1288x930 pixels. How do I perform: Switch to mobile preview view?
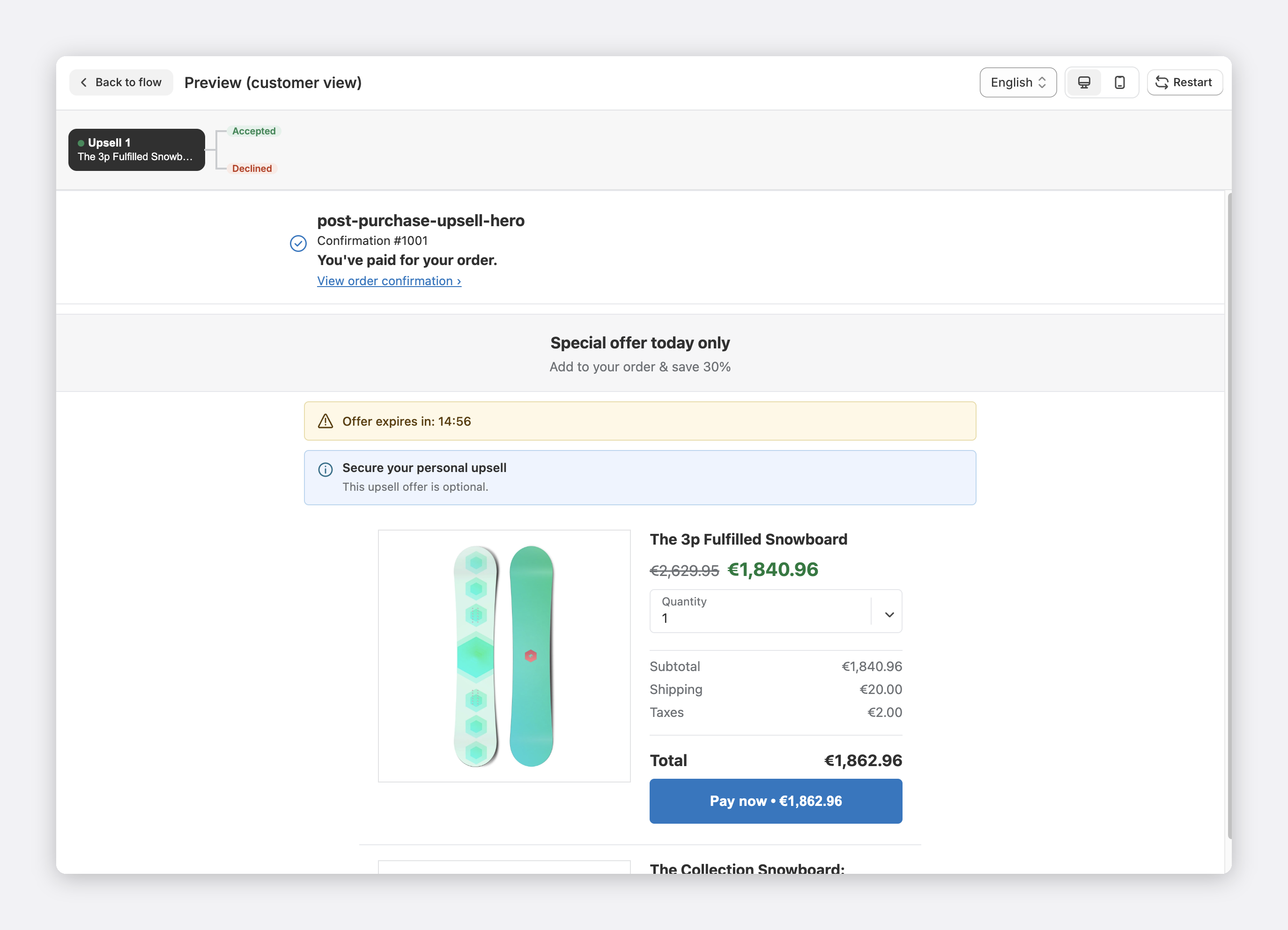click(x=1119, y=82)
